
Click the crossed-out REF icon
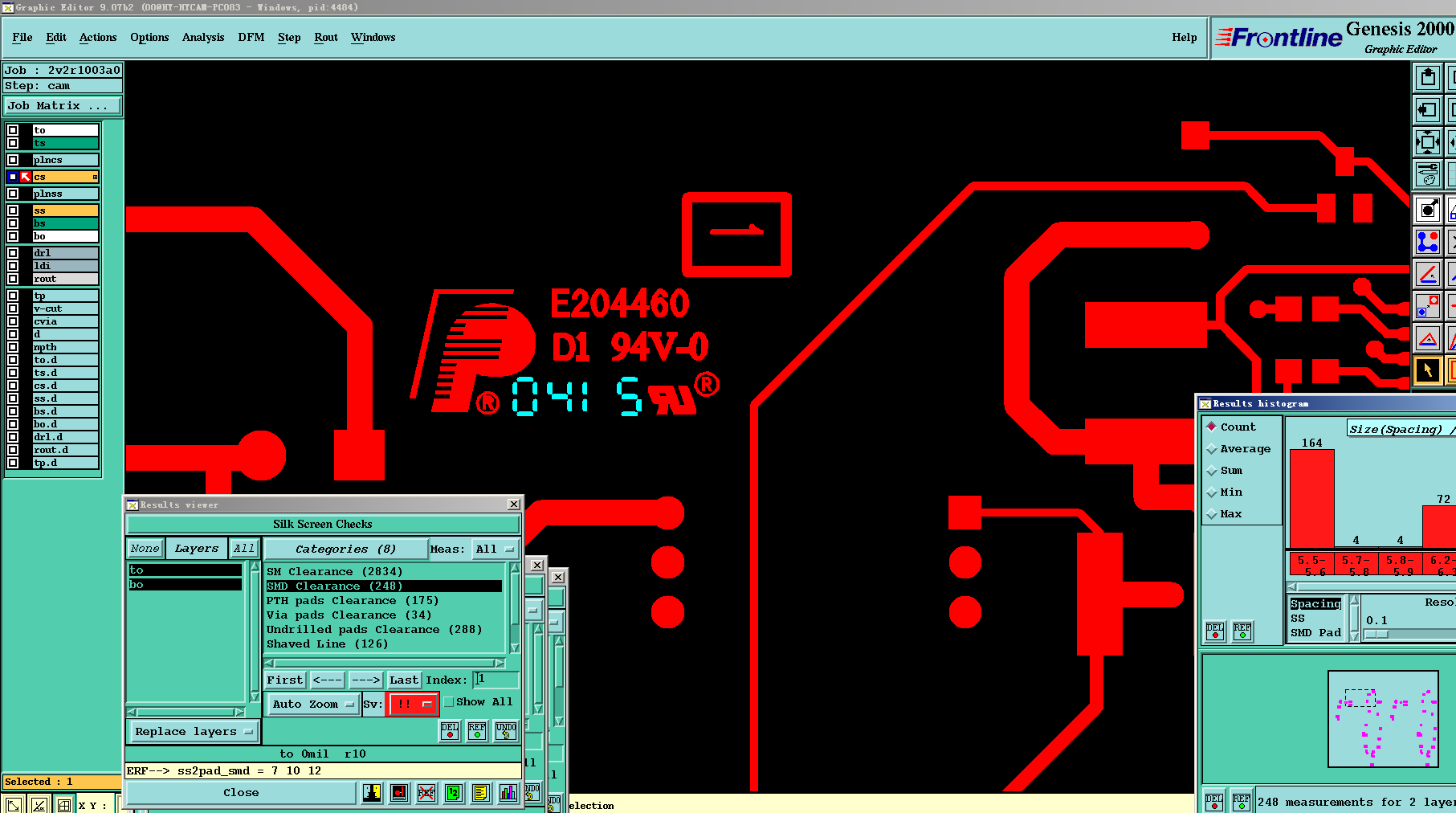pos(426,793)
